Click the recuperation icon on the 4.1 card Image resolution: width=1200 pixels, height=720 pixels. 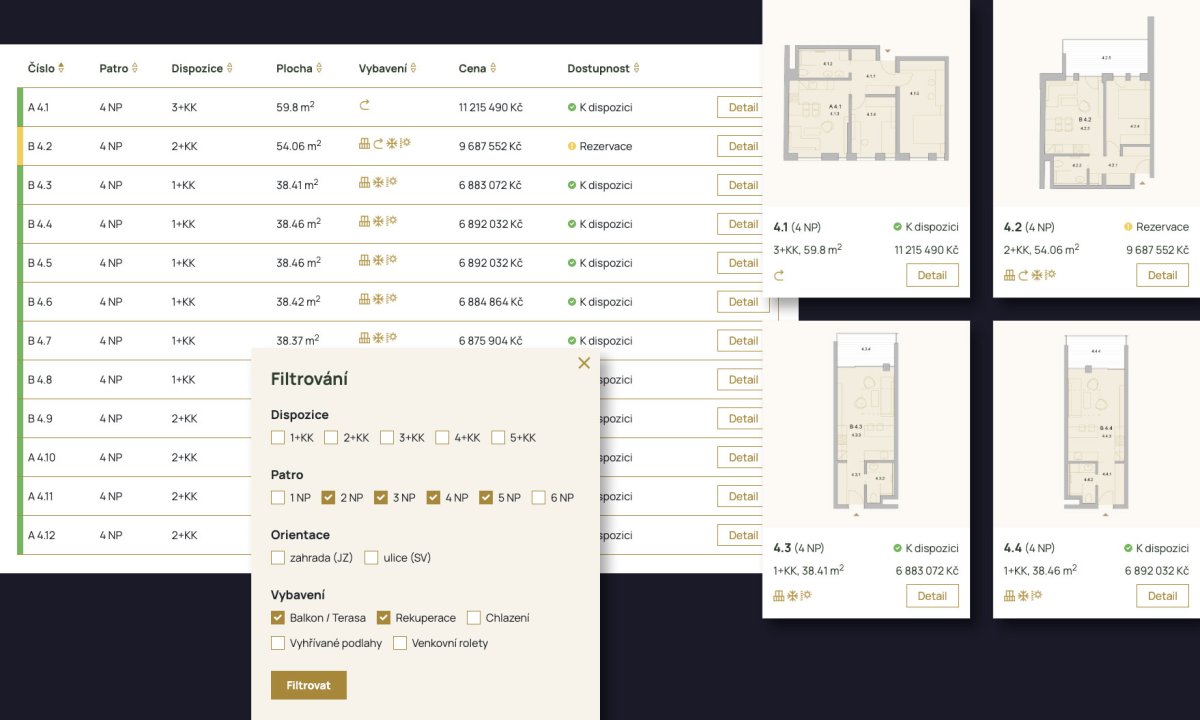click(x=780, y=276)
